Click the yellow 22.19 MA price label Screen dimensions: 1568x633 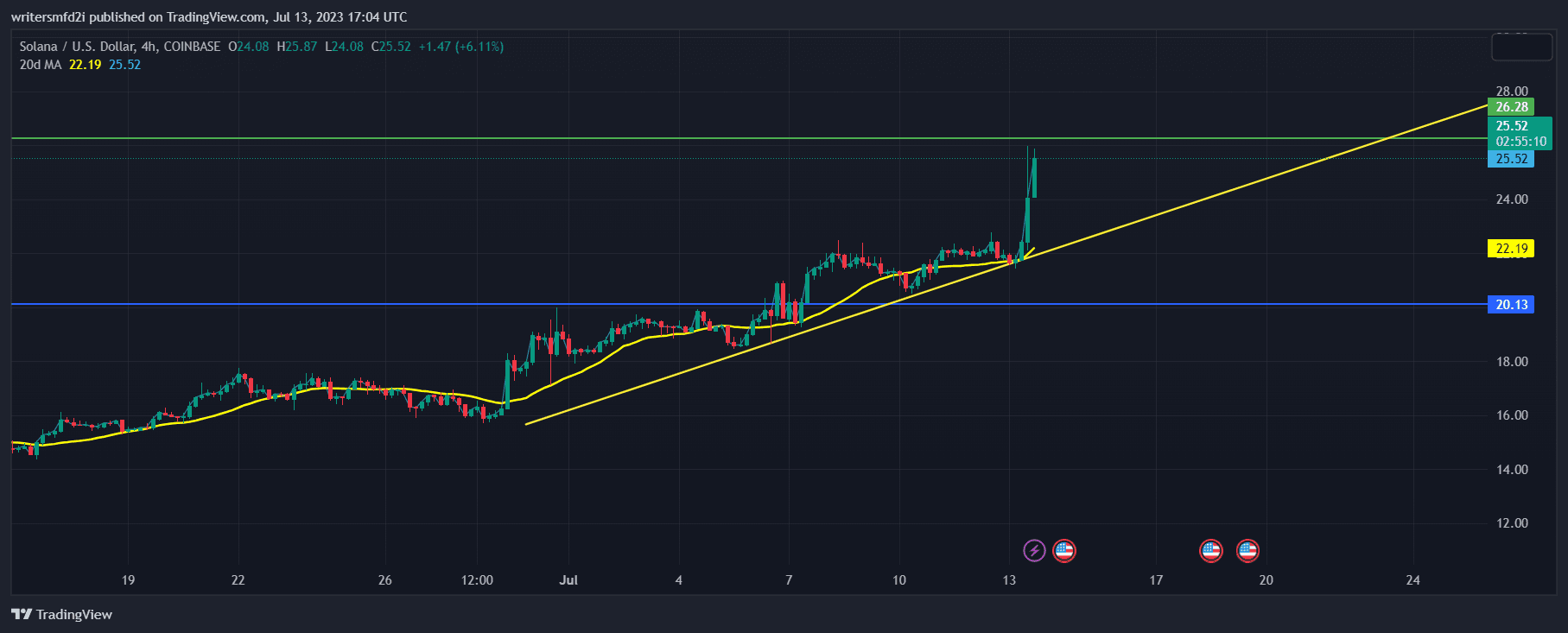[1511, 249]
